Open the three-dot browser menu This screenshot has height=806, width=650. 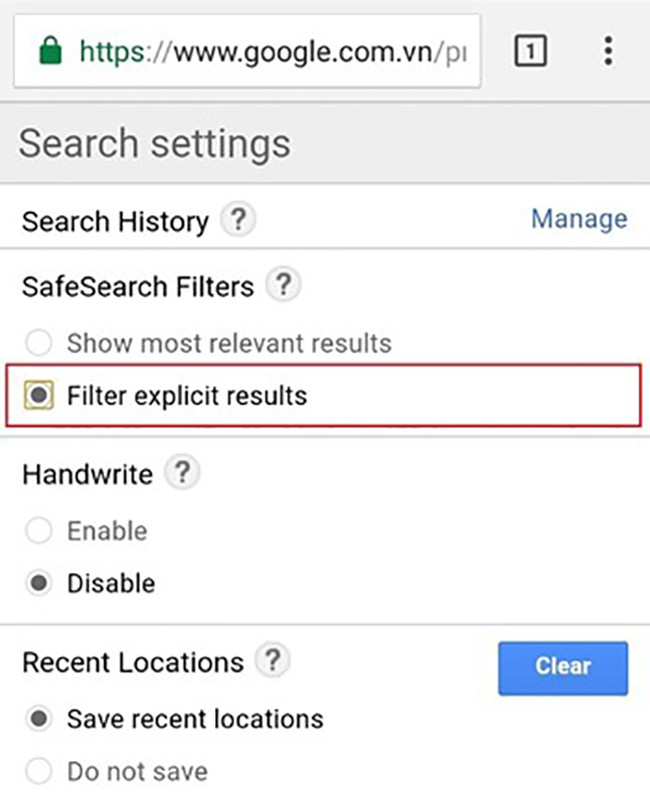[x=608, y=51]
